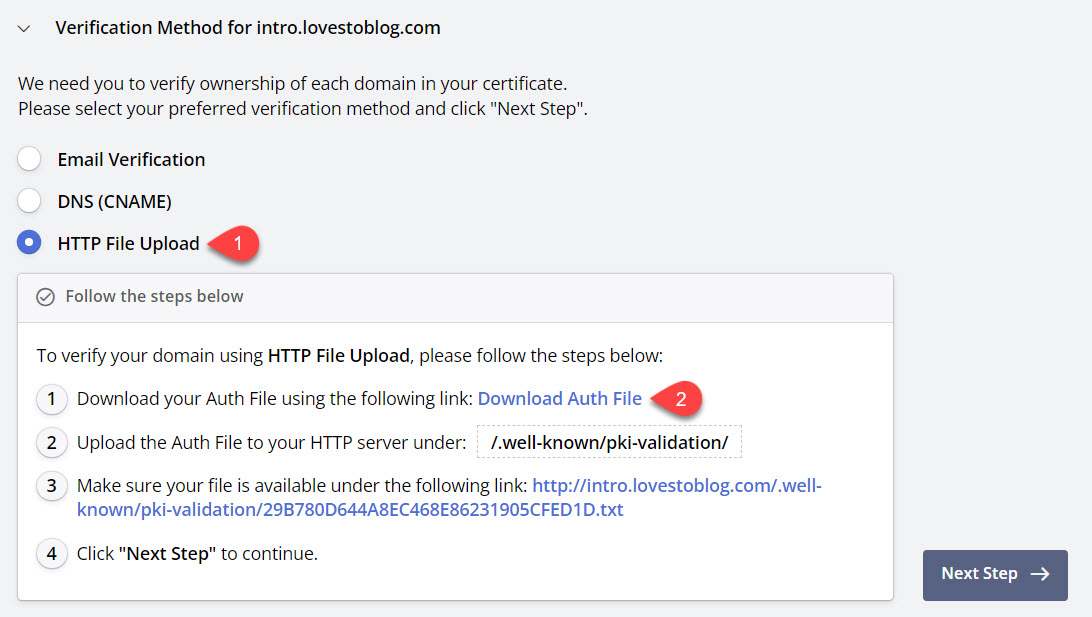Click the red callout marker numbered 1
1092x617 pixels.
(x=237, y=243)
